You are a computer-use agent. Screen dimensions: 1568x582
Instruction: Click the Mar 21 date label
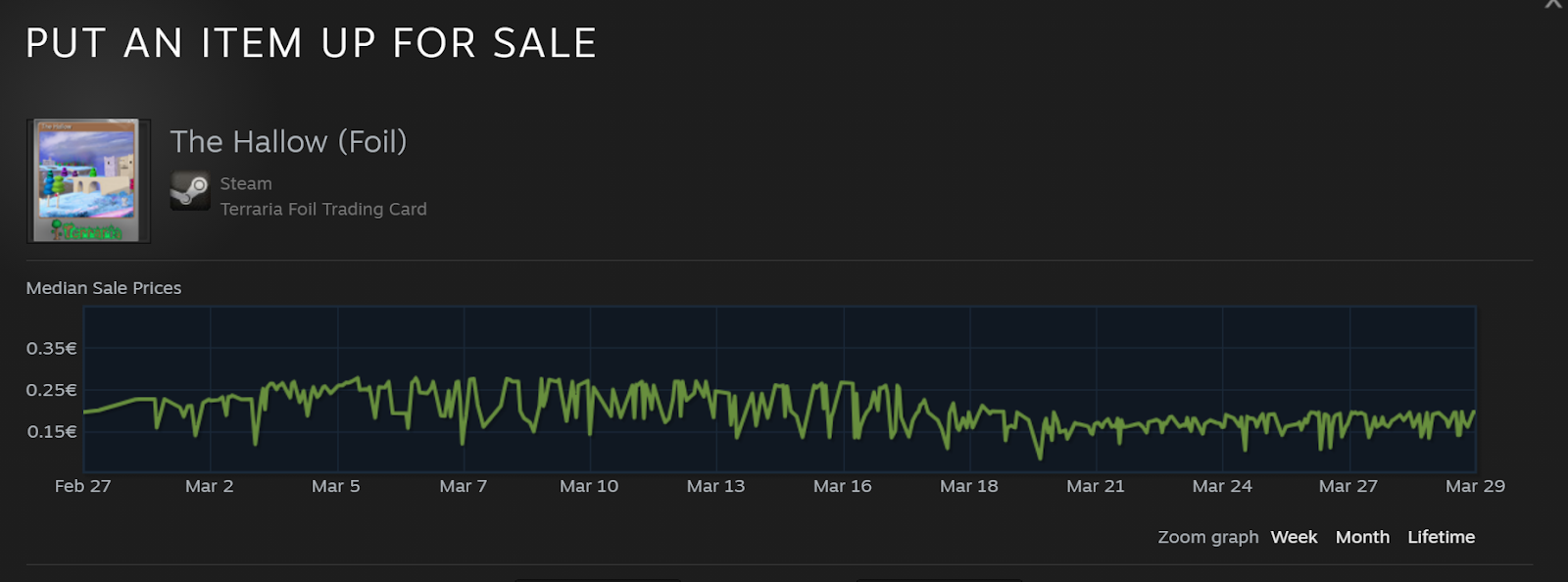pos(1096,486)
